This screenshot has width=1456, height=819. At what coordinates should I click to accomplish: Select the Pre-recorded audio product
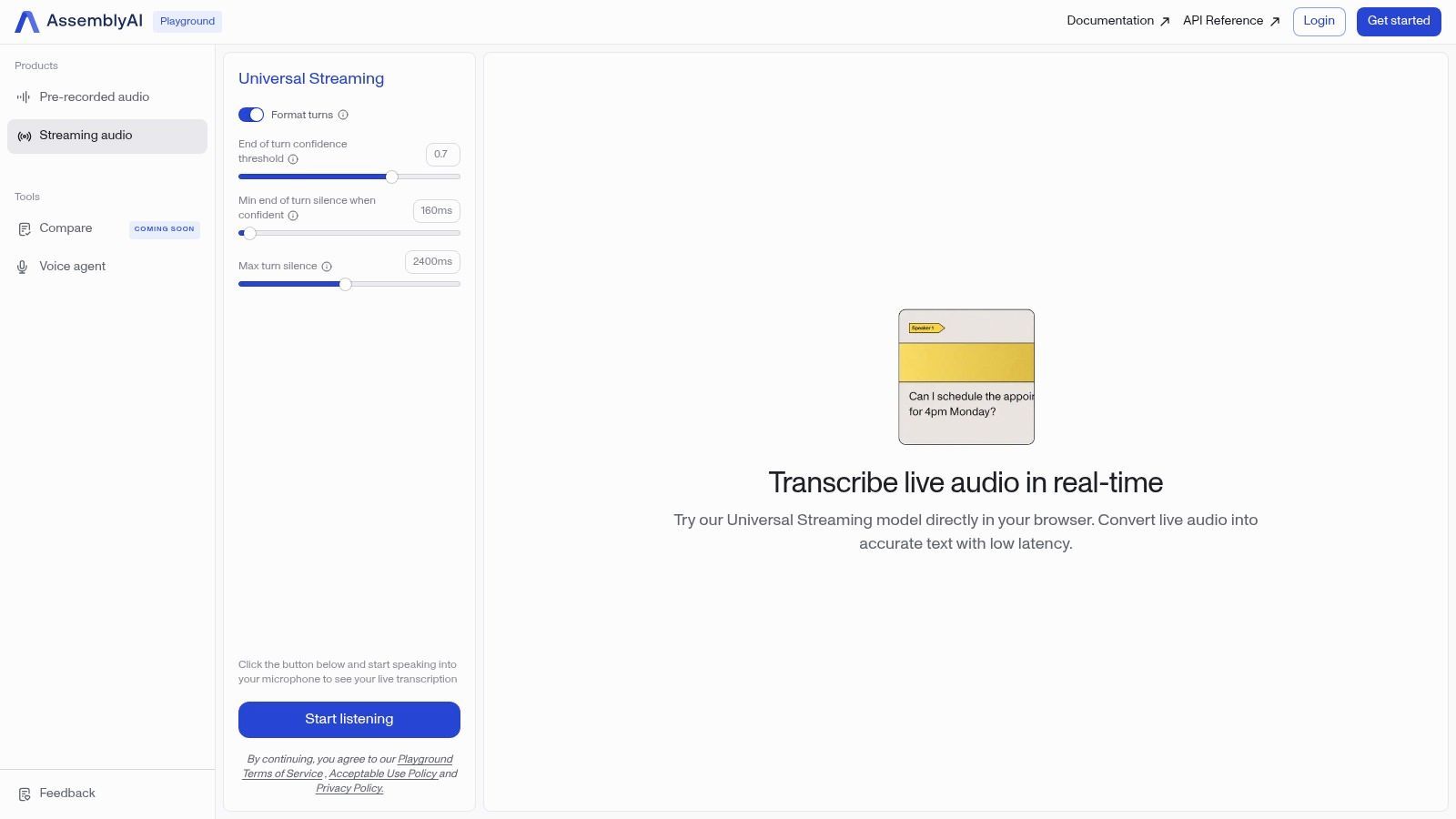94,96
